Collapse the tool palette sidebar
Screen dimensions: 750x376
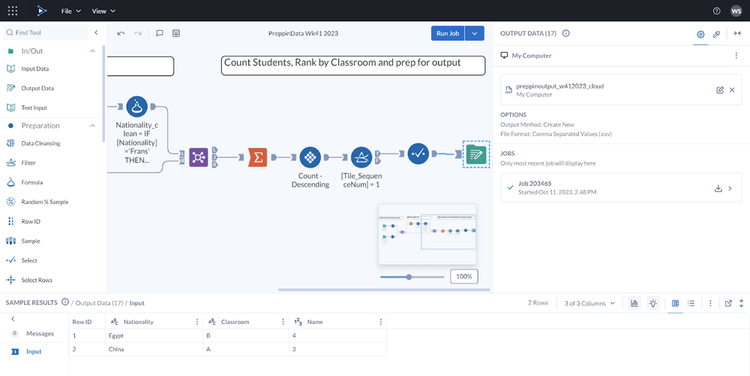[96, 33]
